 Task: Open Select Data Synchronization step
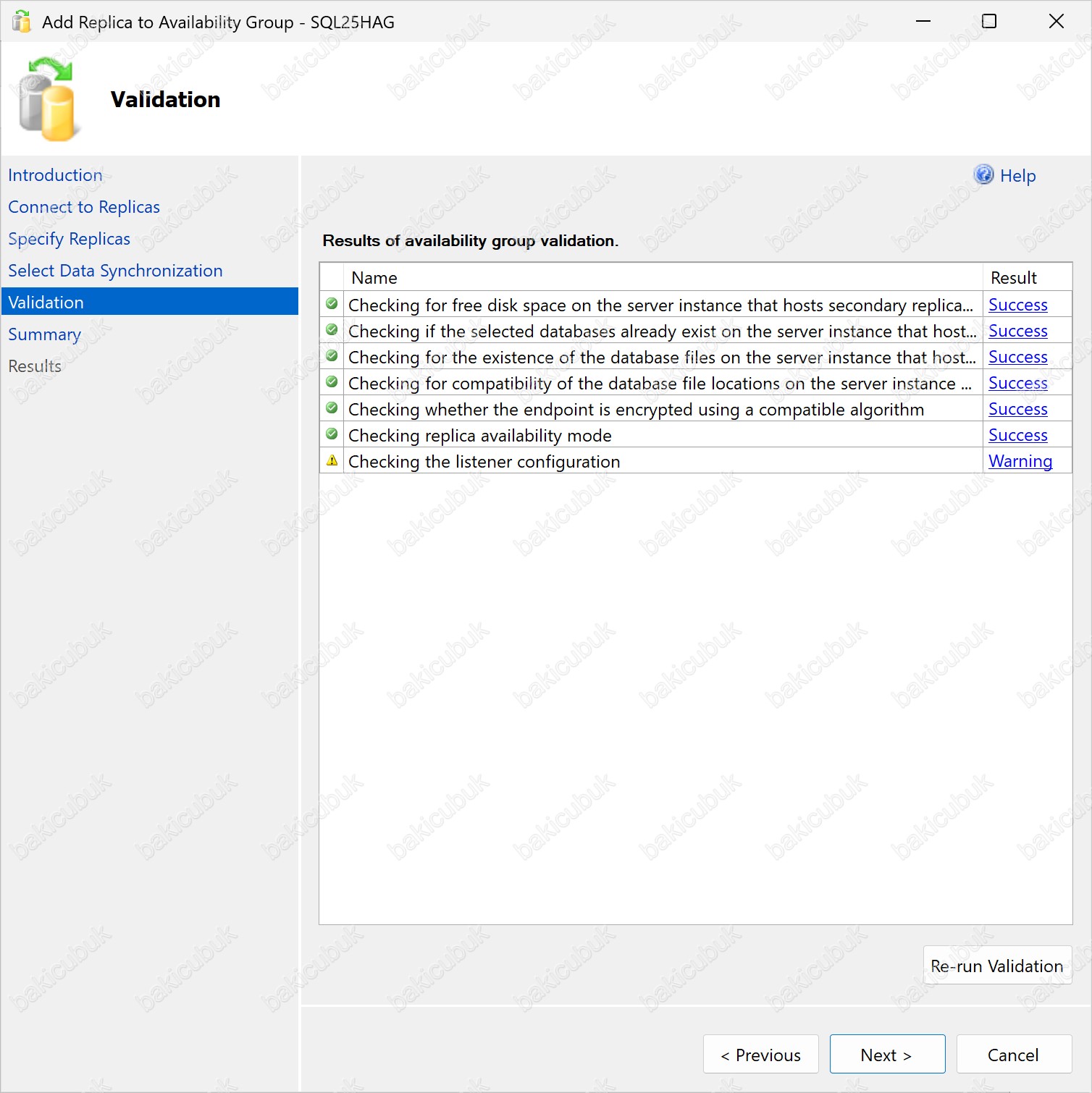point(115,271)
